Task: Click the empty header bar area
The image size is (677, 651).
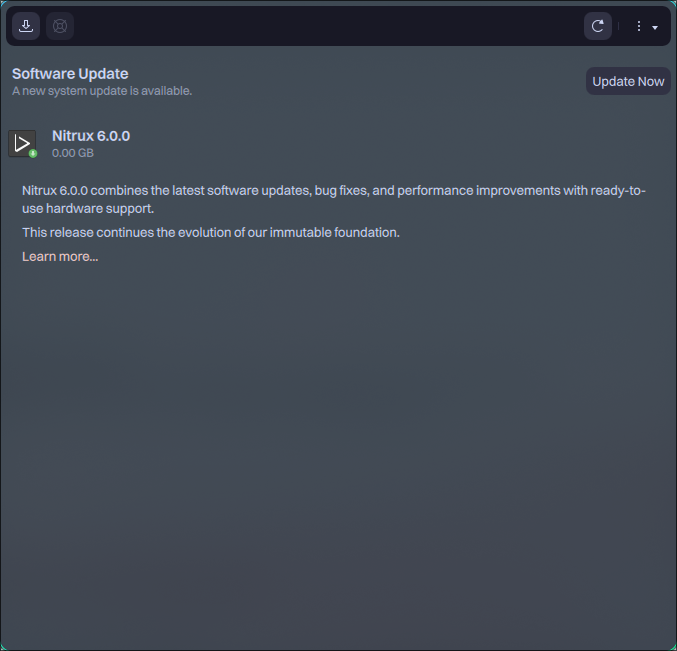Action: [x=330, y=26]
